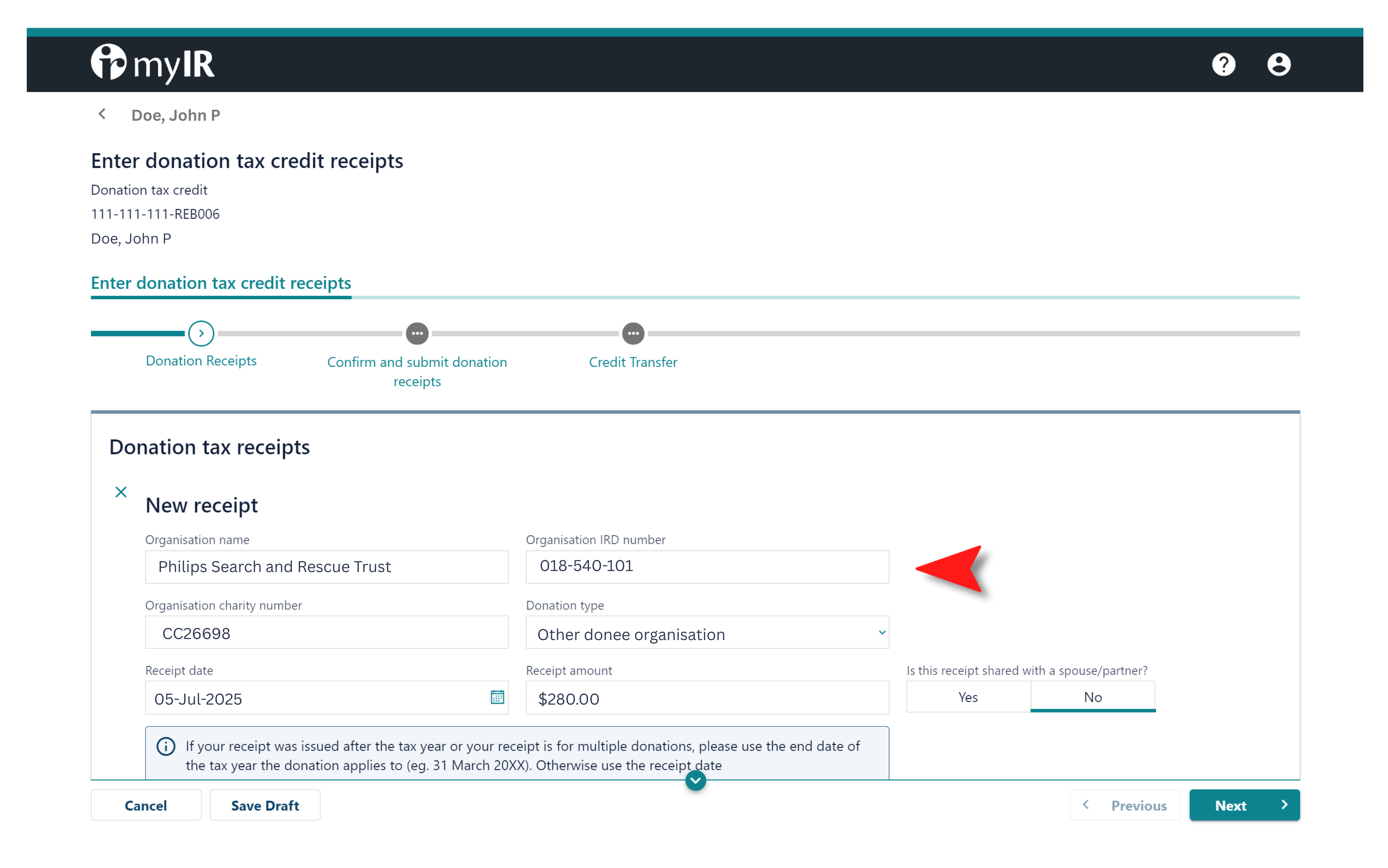Click the Organisation charity number field
The height and width of the screenshot is (868, 1388).
[327, 633]
